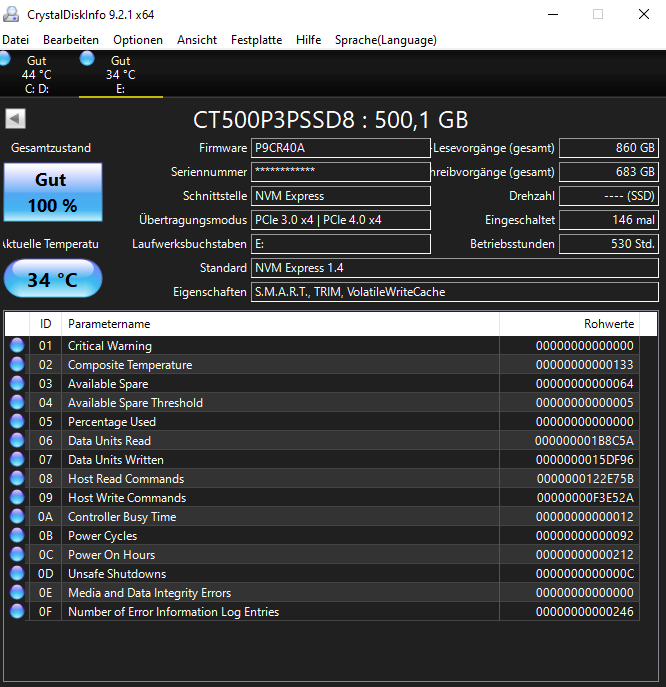Click the Schnittstelle NVM Express field
The height and width of the screenshot is (687, 666).
click(x=340, y=196)
